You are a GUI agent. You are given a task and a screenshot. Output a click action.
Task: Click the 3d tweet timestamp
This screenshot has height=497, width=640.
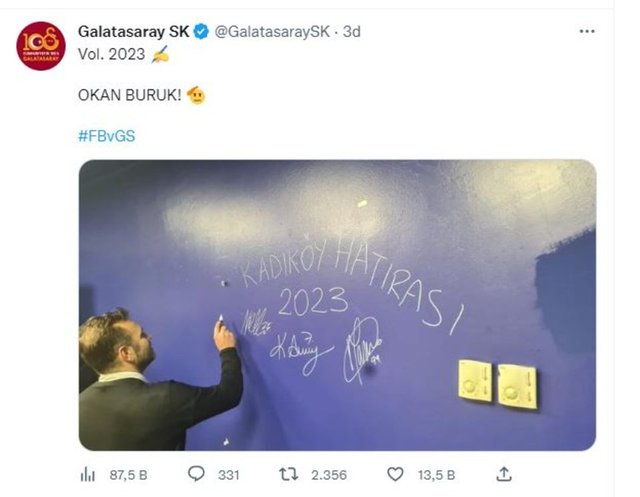(x=352, y=31)
